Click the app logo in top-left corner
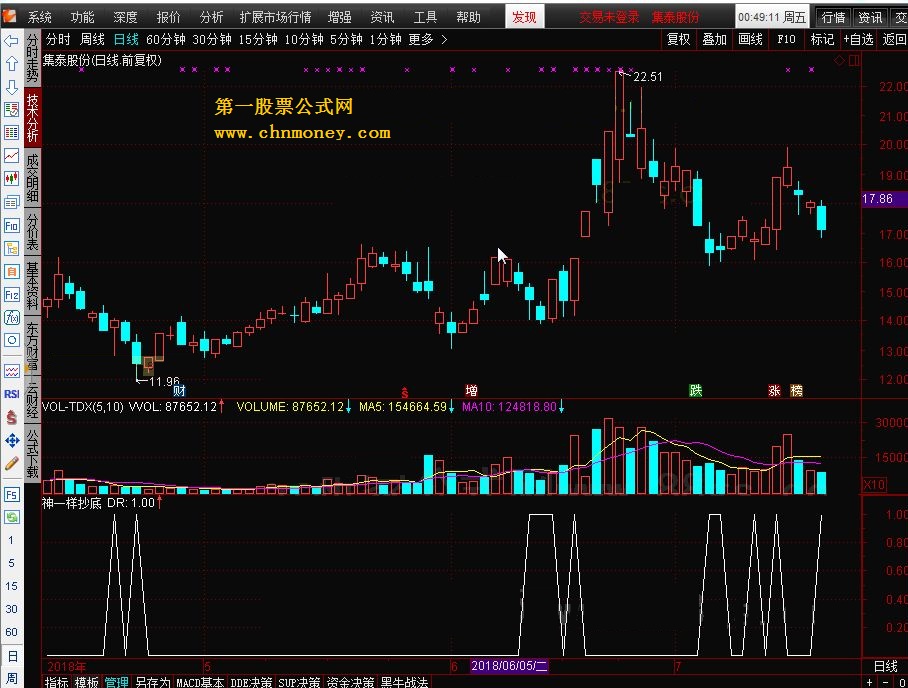This screenshot has height=688, width=908. point(9,16)
